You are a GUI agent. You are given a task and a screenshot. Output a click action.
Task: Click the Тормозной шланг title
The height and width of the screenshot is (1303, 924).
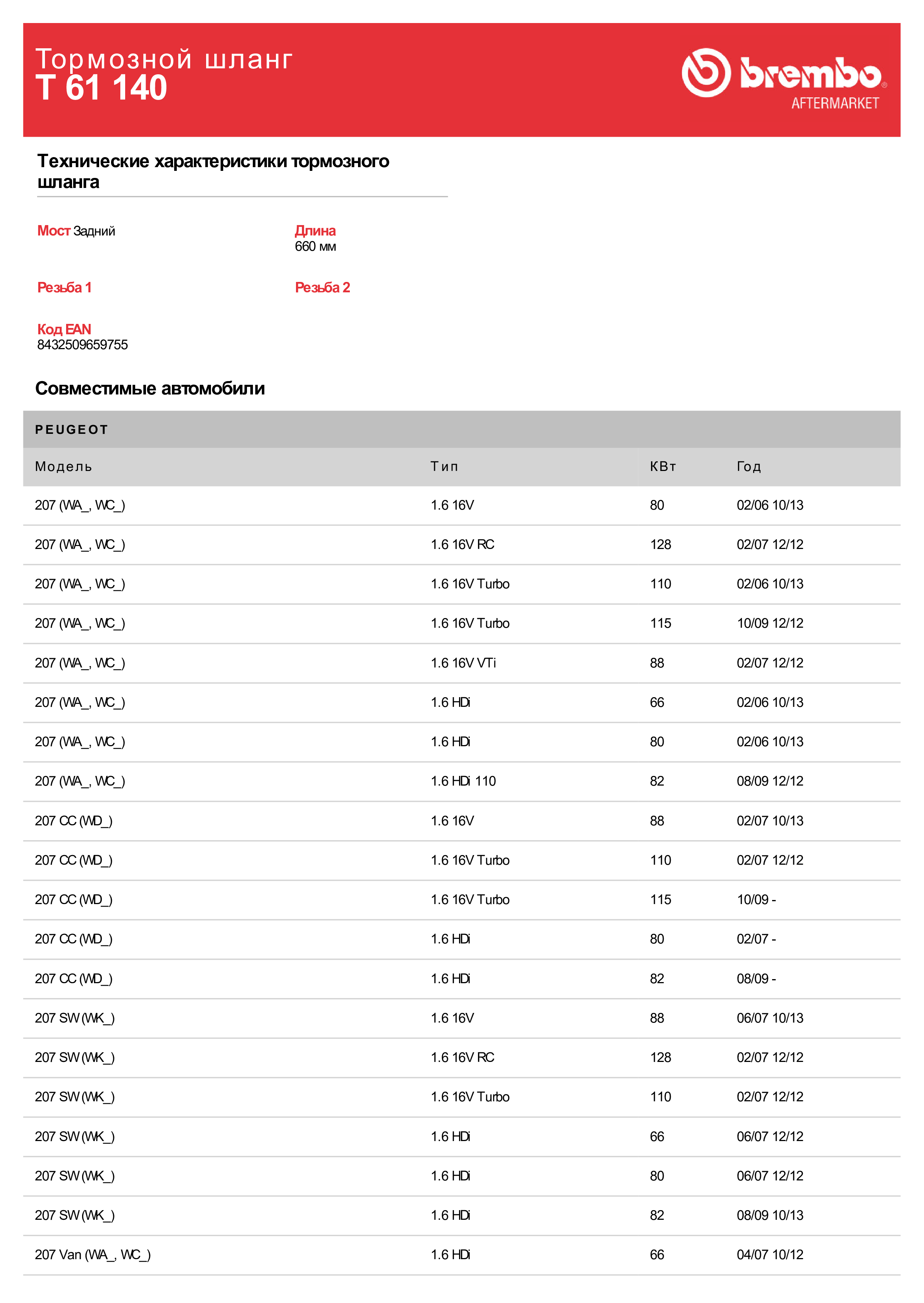coord(164,59)
